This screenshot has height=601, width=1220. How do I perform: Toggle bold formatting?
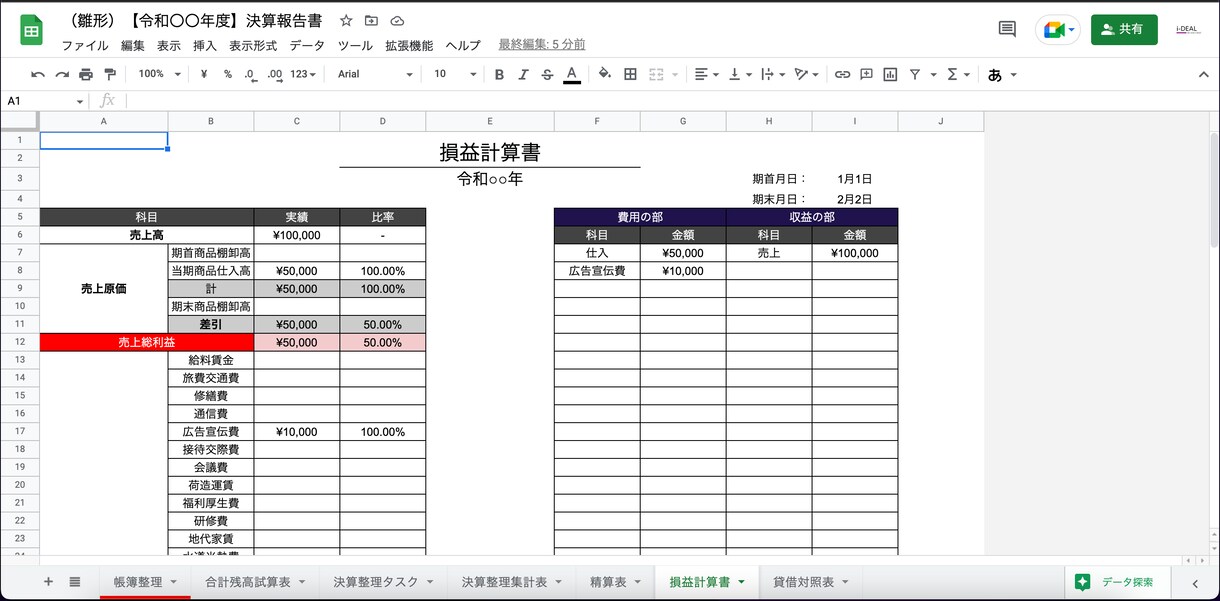(499, 74)
